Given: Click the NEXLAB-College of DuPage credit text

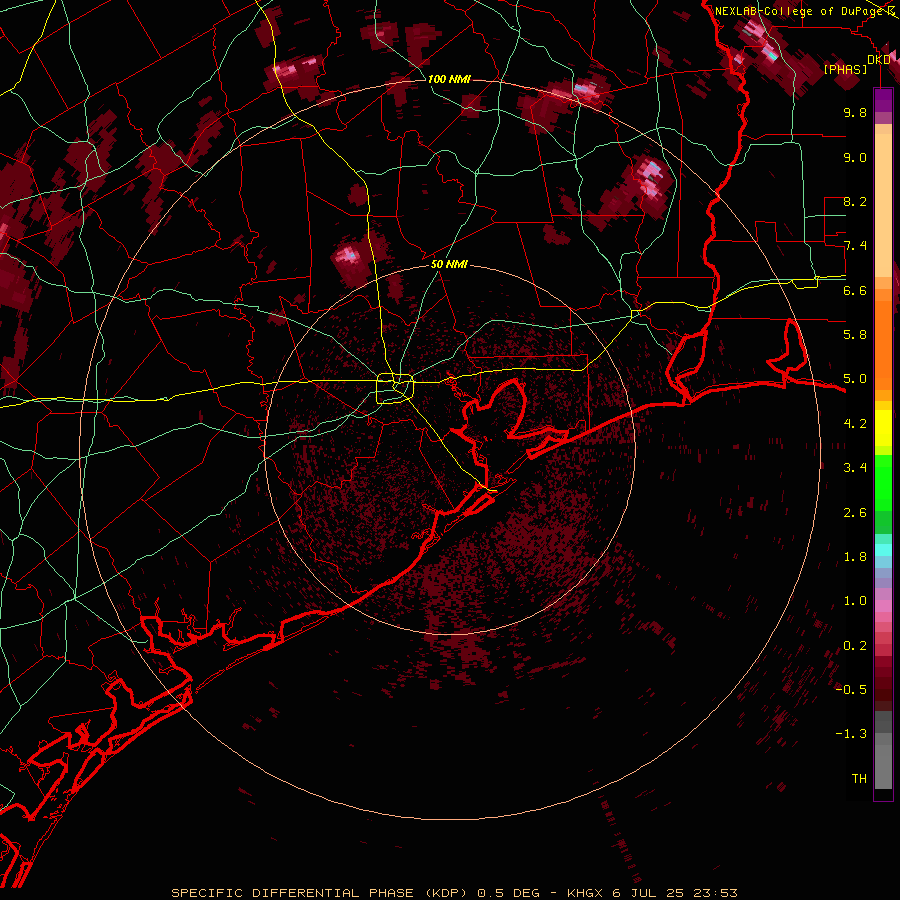Looking at the screenshot, I should point(799,11).
